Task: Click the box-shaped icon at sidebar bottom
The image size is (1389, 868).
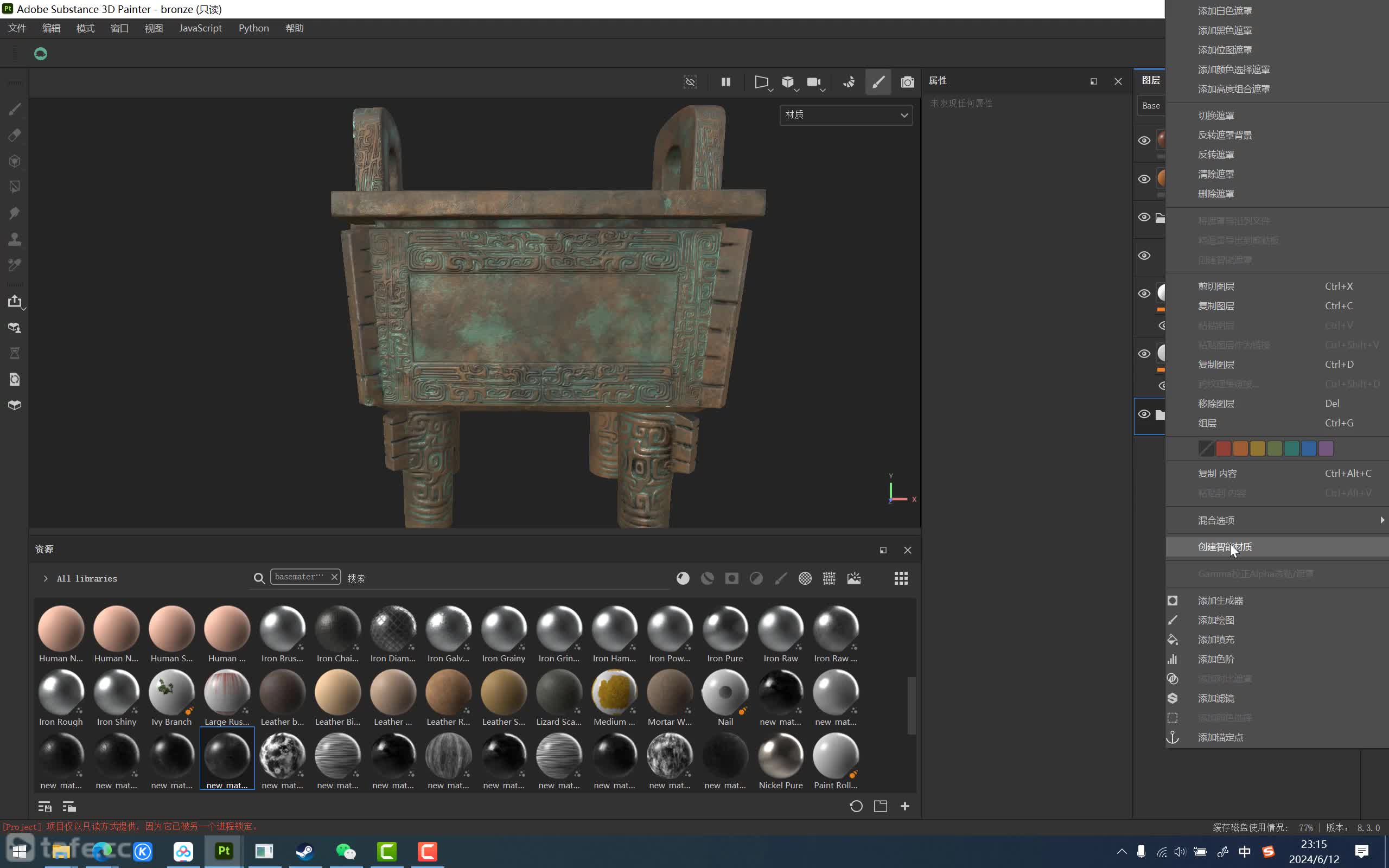Action: click(15, 405)
